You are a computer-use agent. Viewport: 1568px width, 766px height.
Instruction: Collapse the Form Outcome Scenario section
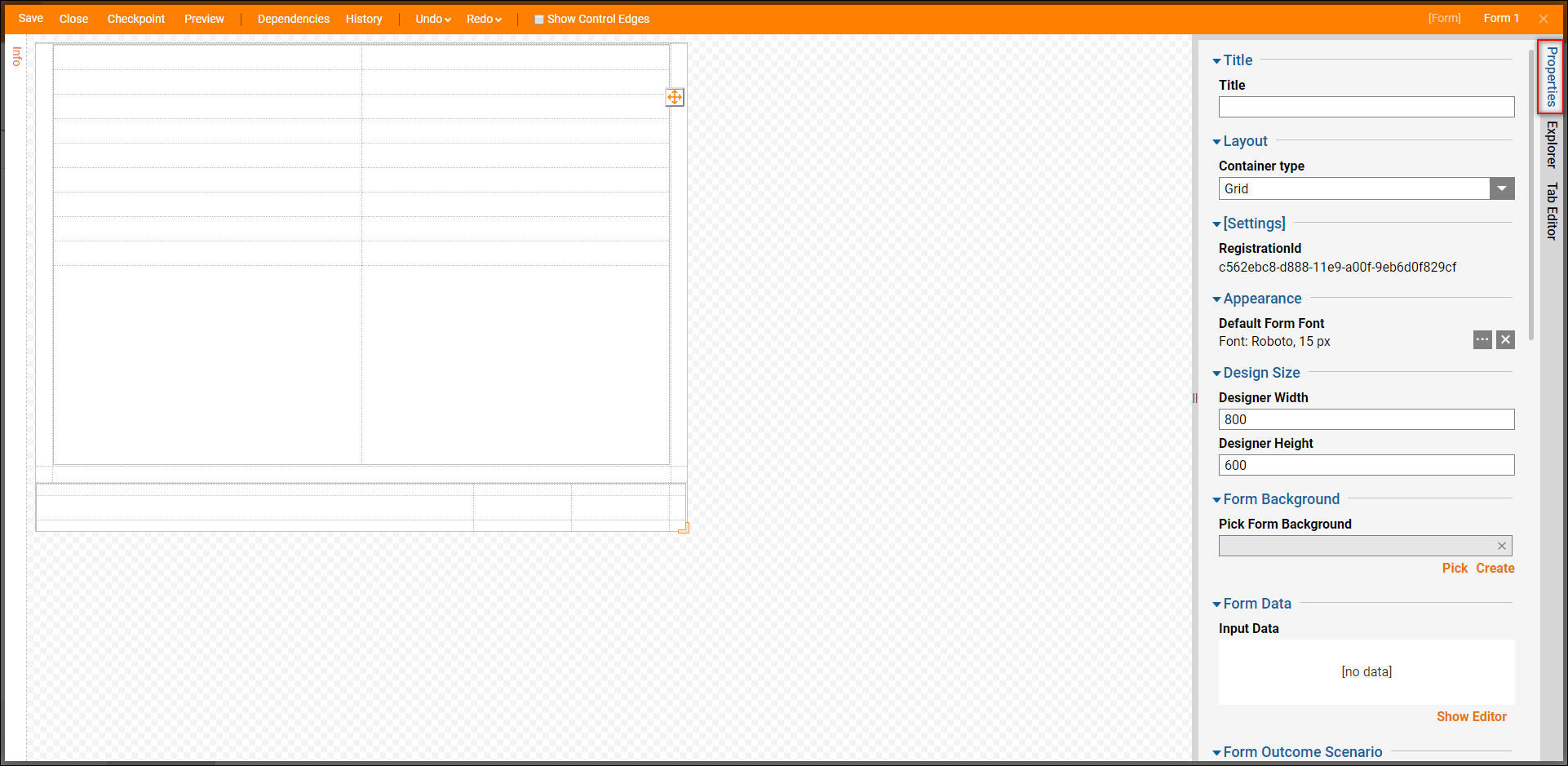pos(1216,753)
